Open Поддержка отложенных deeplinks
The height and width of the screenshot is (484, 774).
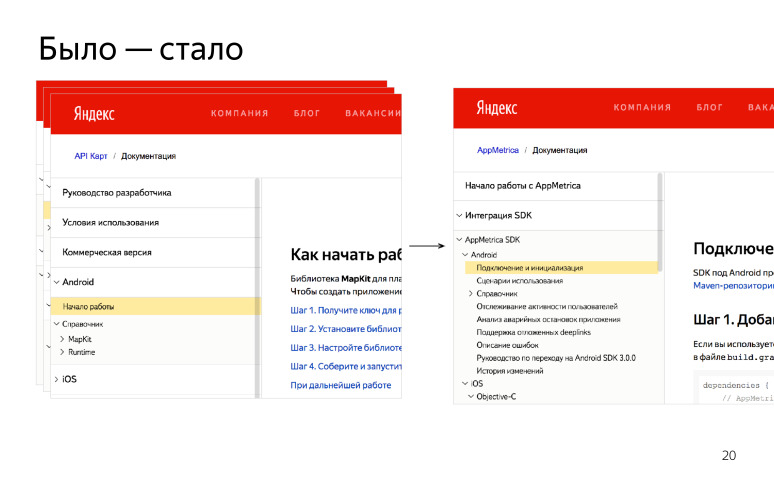point(533,332)
